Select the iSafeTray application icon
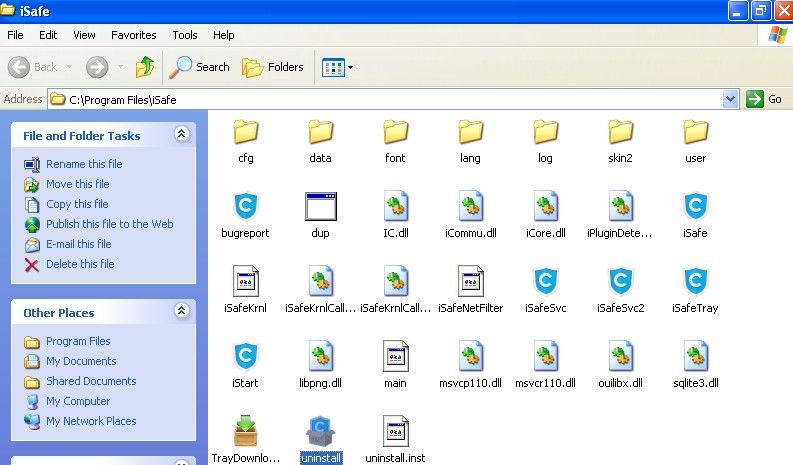793x465 pixels. (x=695, y=281)
